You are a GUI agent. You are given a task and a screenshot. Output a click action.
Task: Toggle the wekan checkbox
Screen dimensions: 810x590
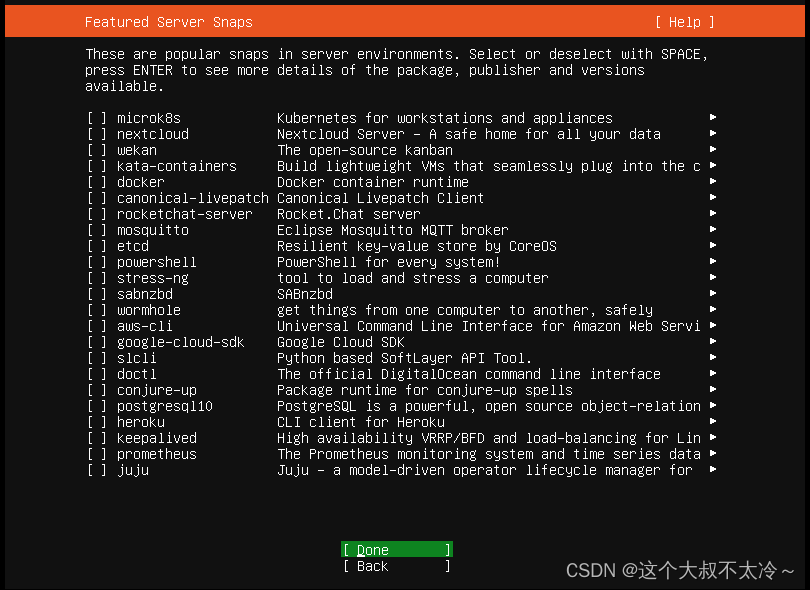[x=97, y=150]
